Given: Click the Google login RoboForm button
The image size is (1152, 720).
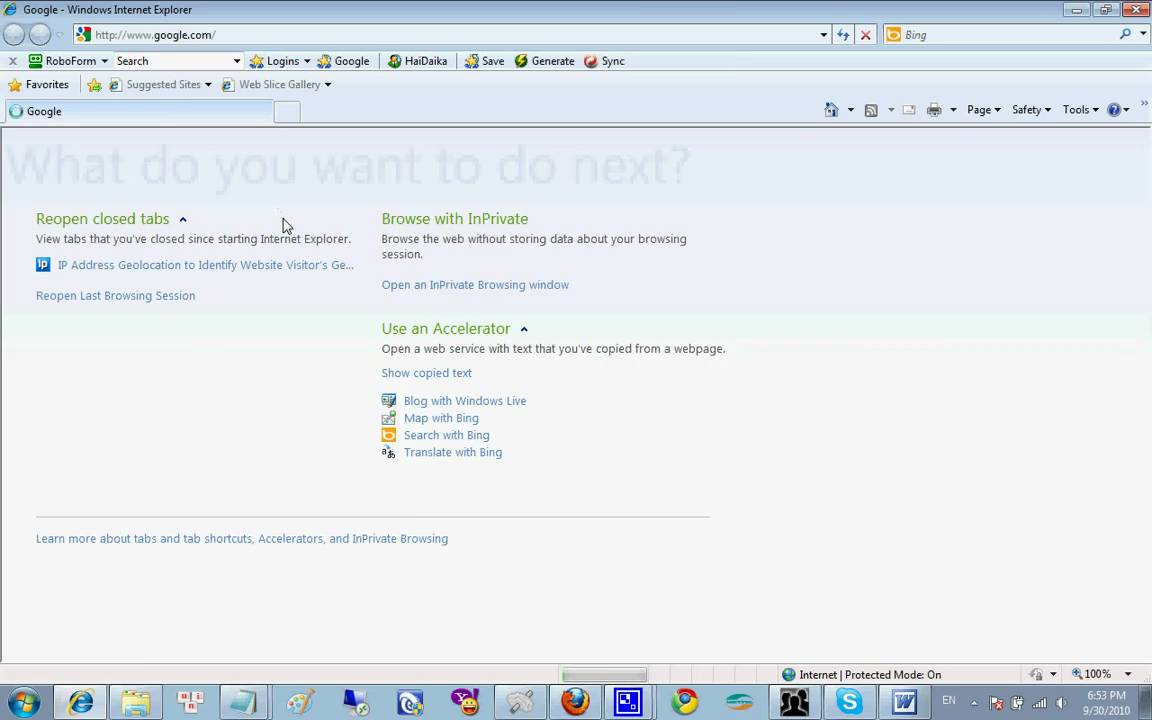Looking at the screenshot, I should 343,61.
